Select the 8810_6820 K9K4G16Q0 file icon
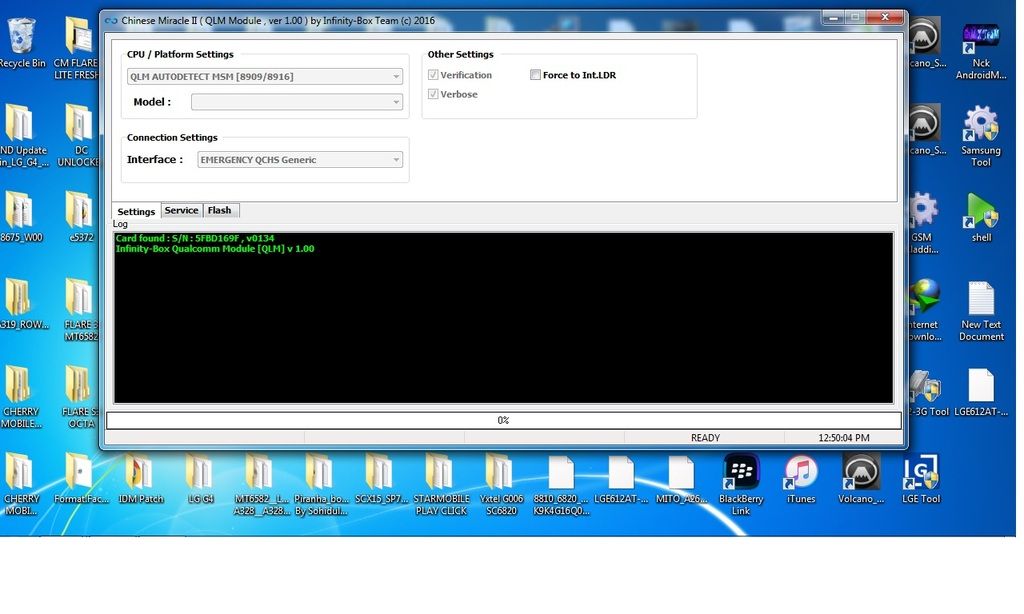Viewport: 1024px width, 614px height. click(x=561, y=483)
